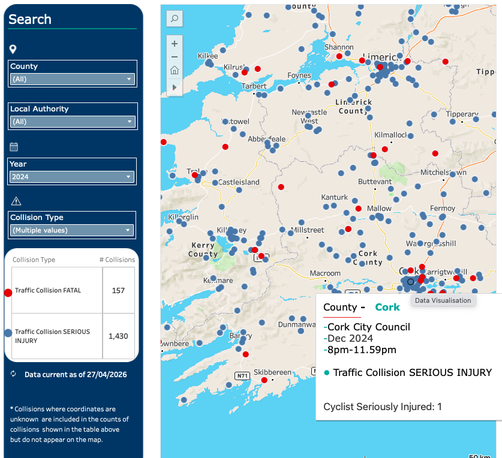Click the Fermoy town label on map

pyautogui.click(x=442, y=208)
